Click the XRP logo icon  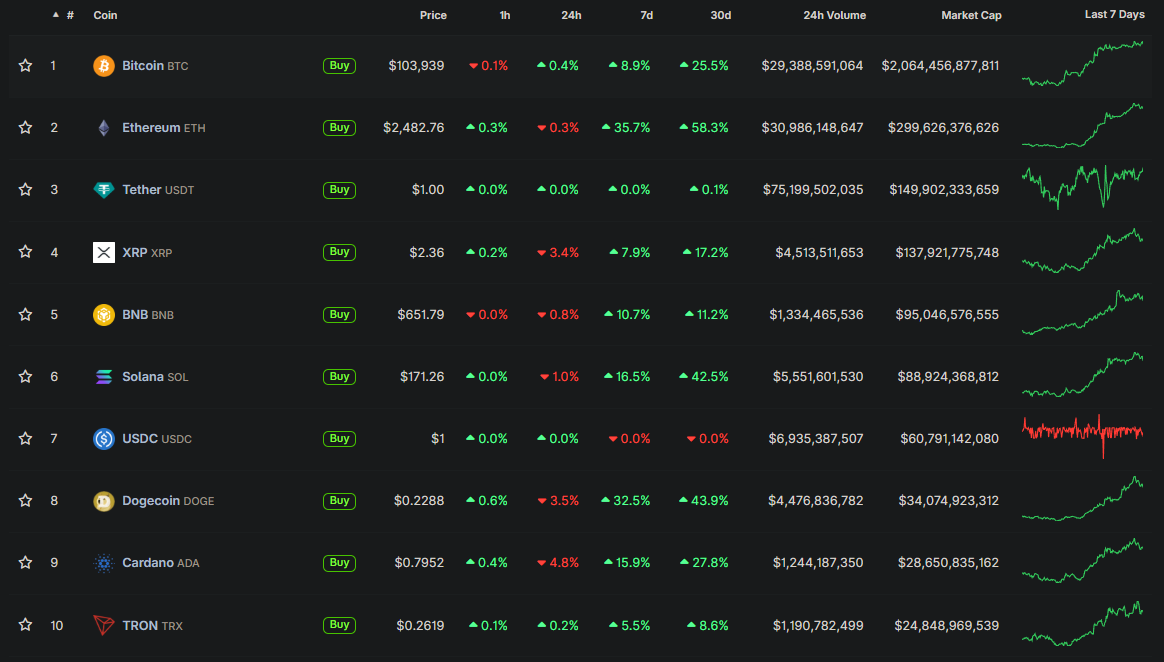(x=104, y=252)
